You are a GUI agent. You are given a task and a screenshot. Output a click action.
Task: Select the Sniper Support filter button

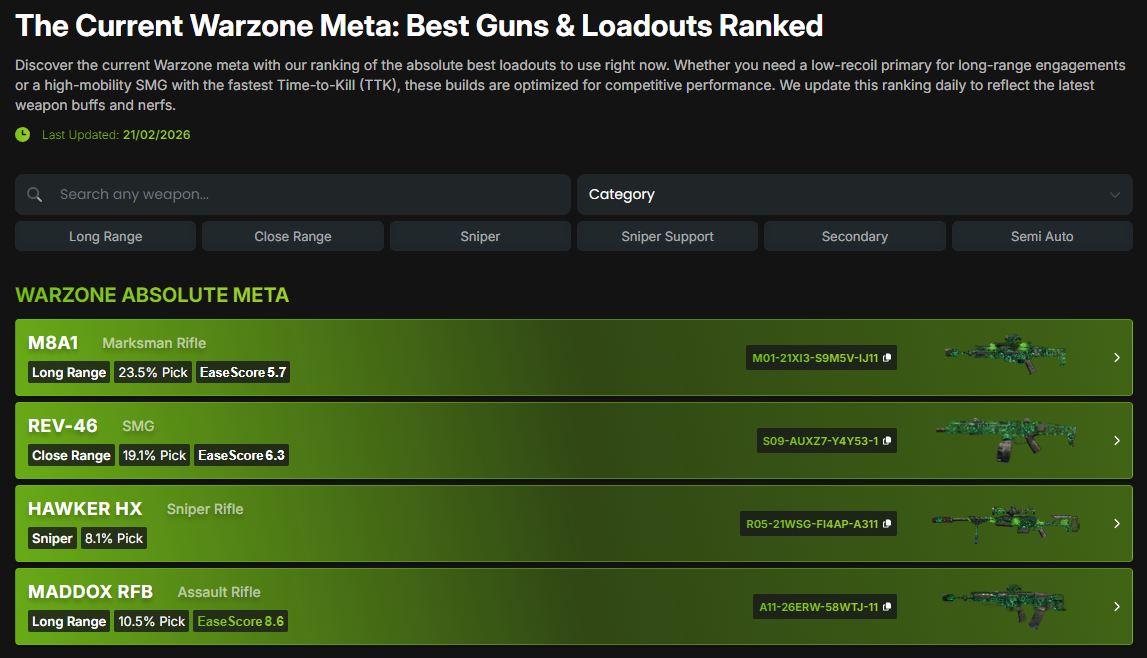[667, 236]
